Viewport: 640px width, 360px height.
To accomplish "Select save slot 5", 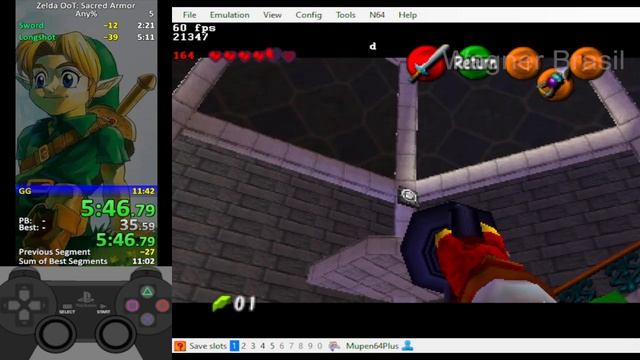I will (x=272, y=346).
